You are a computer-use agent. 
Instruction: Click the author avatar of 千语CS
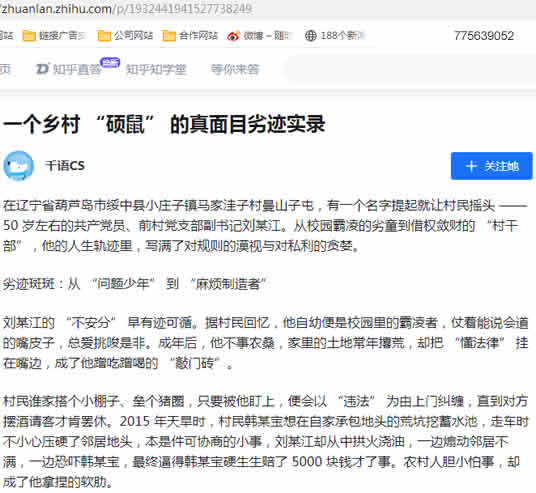pos(19,166)
